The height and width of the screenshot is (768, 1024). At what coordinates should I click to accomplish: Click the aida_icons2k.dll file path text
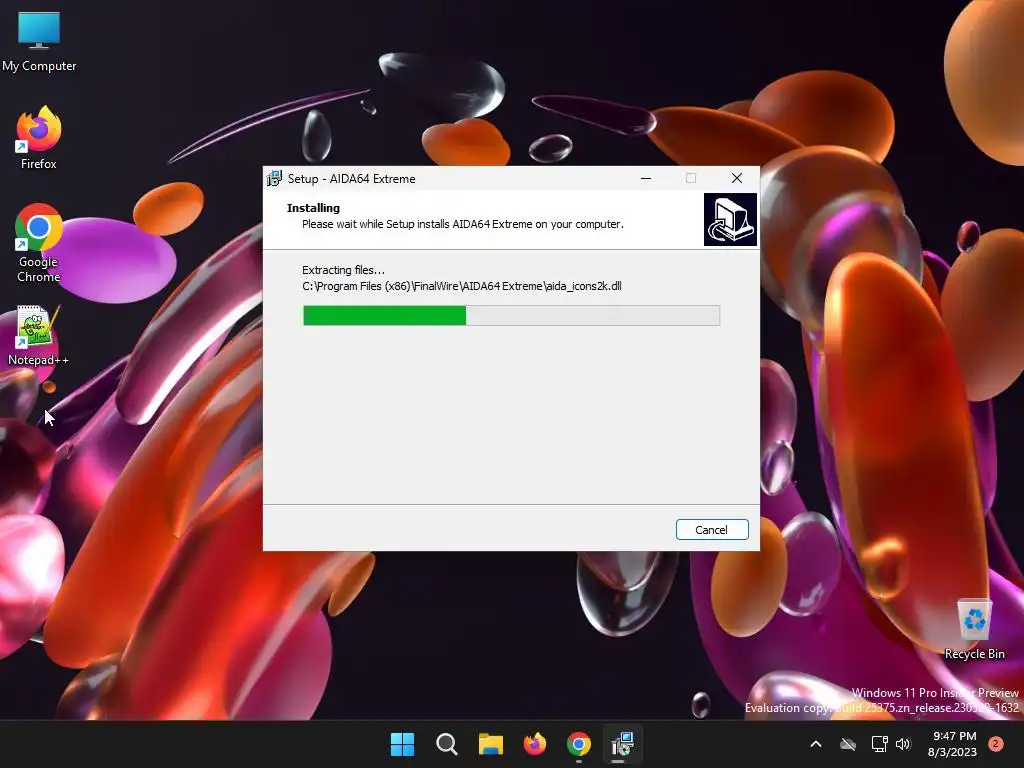(x=462, y=286)
